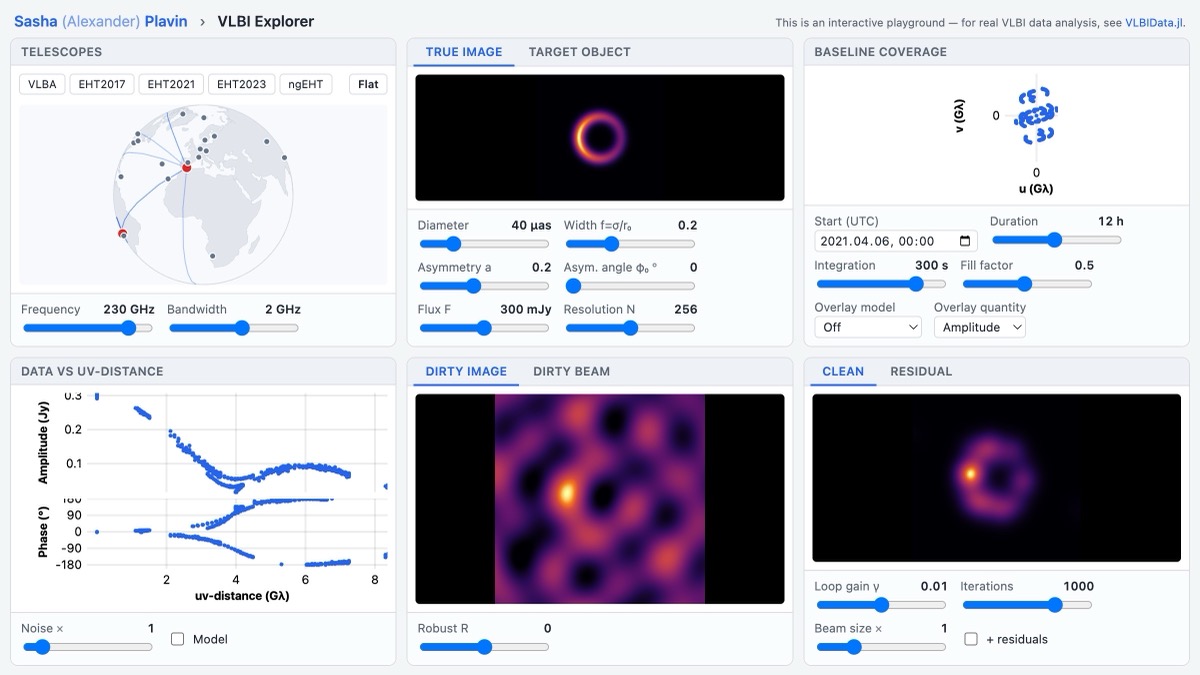Screen dimensions: 1200x675
Task: Adjust the Bandwidth slider
Action: tap(233, 328)
